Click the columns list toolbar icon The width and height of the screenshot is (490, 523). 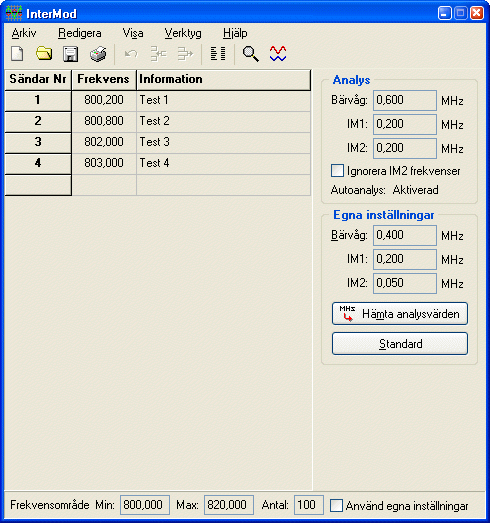click(218, 54)
